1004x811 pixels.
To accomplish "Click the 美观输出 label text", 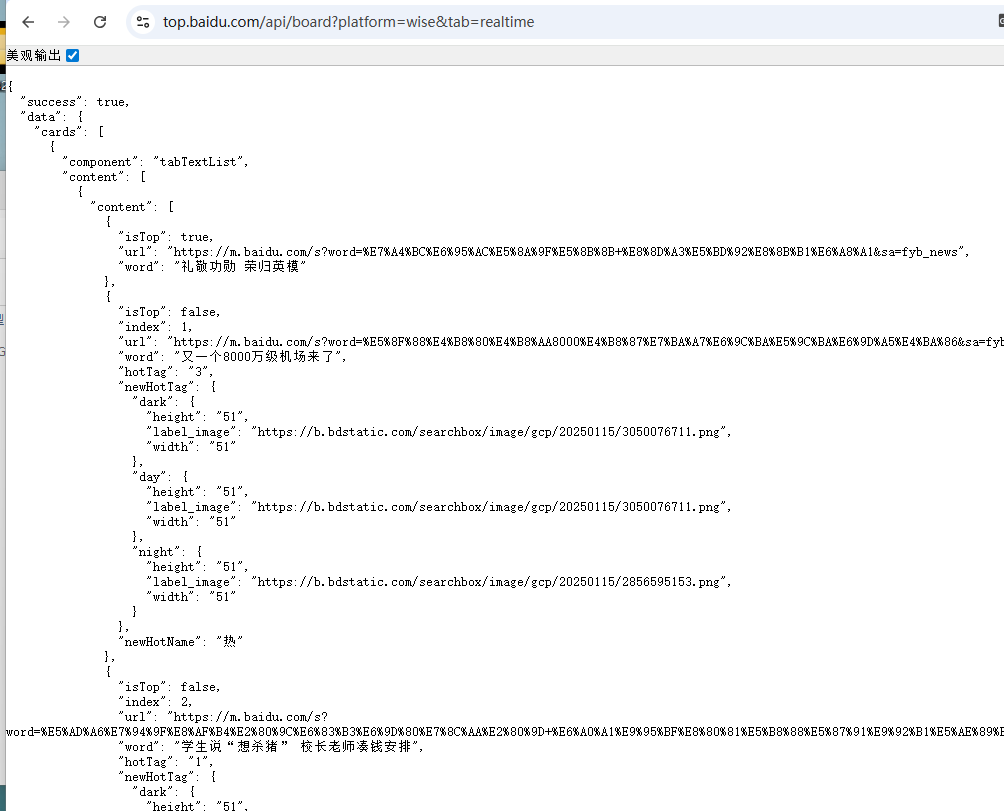I will (x=33, y=56).
